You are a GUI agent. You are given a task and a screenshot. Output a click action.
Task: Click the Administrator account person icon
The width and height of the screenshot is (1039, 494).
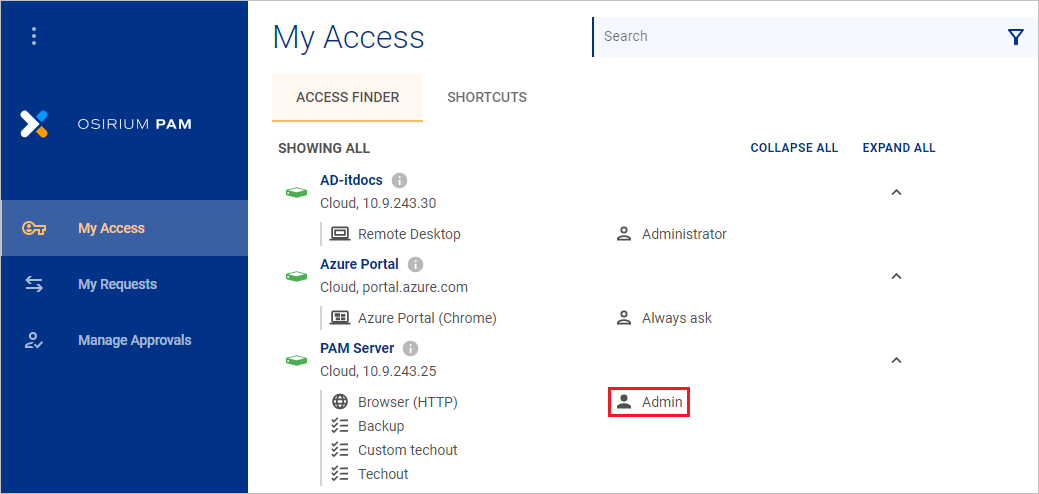624,234
